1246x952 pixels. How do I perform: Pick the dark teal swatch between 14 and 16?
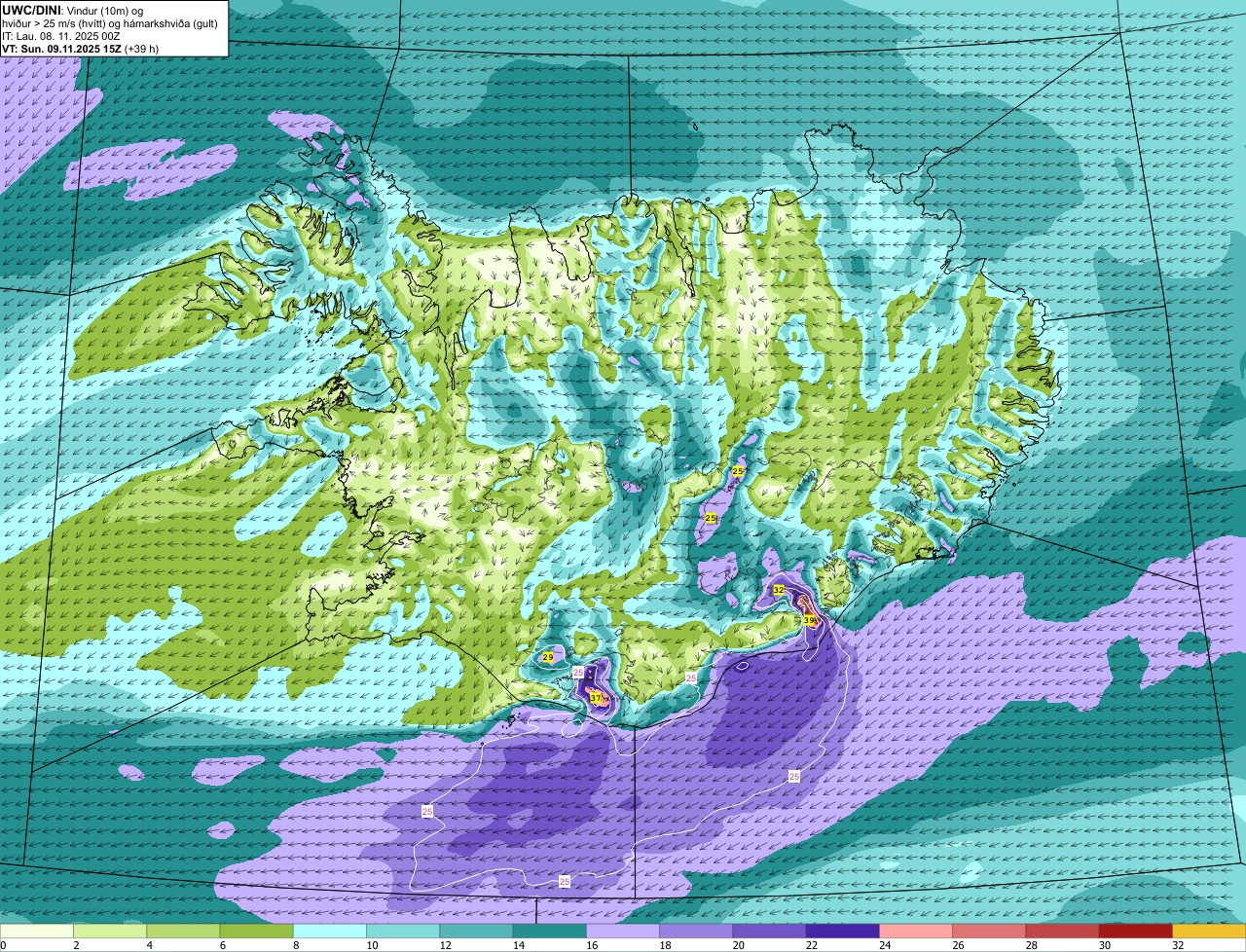tap(550, 931)
